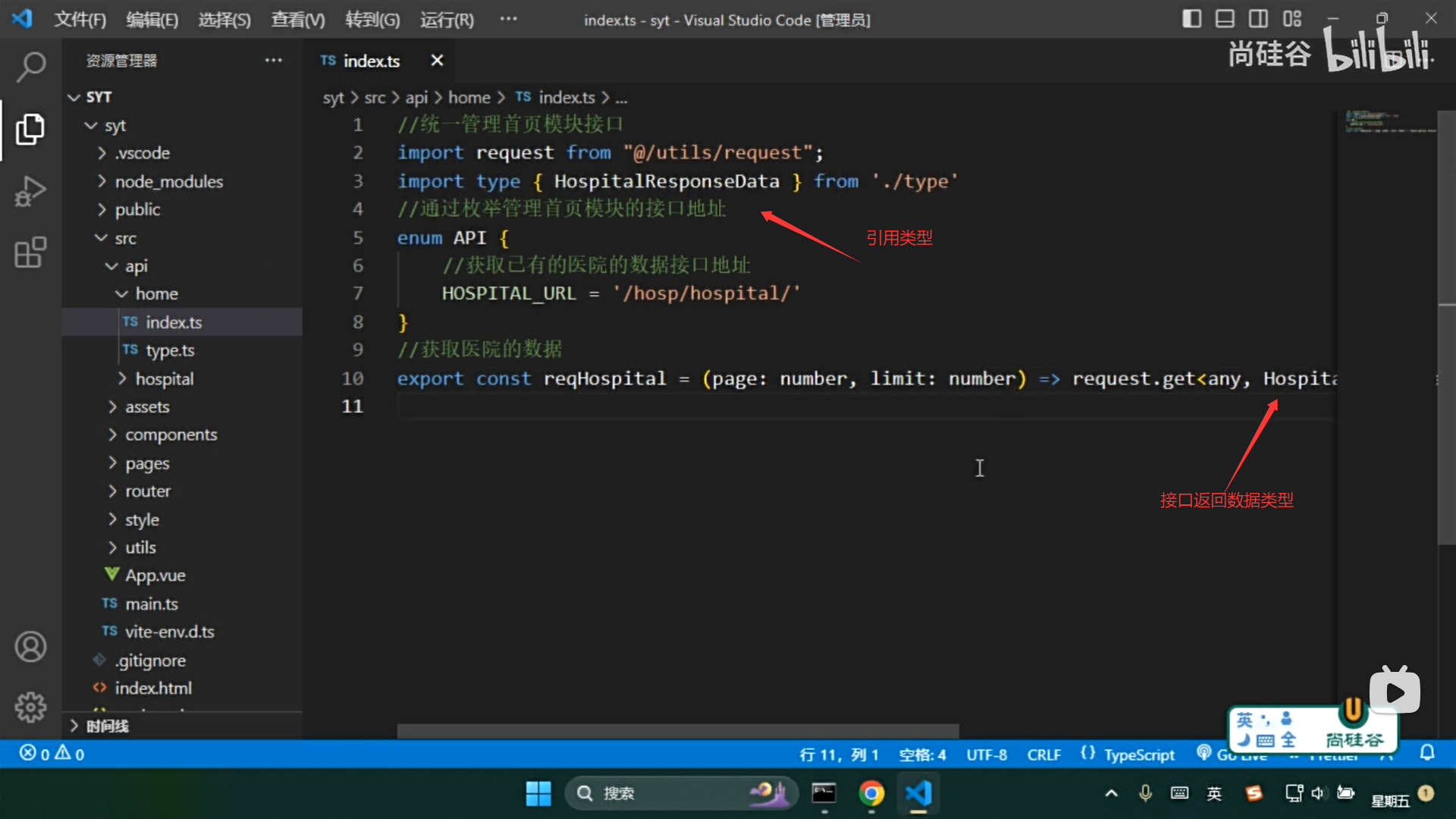Click errors and warnings status indicator
The width and height of the screenshot is (1456, 819).
click(52, 754)
